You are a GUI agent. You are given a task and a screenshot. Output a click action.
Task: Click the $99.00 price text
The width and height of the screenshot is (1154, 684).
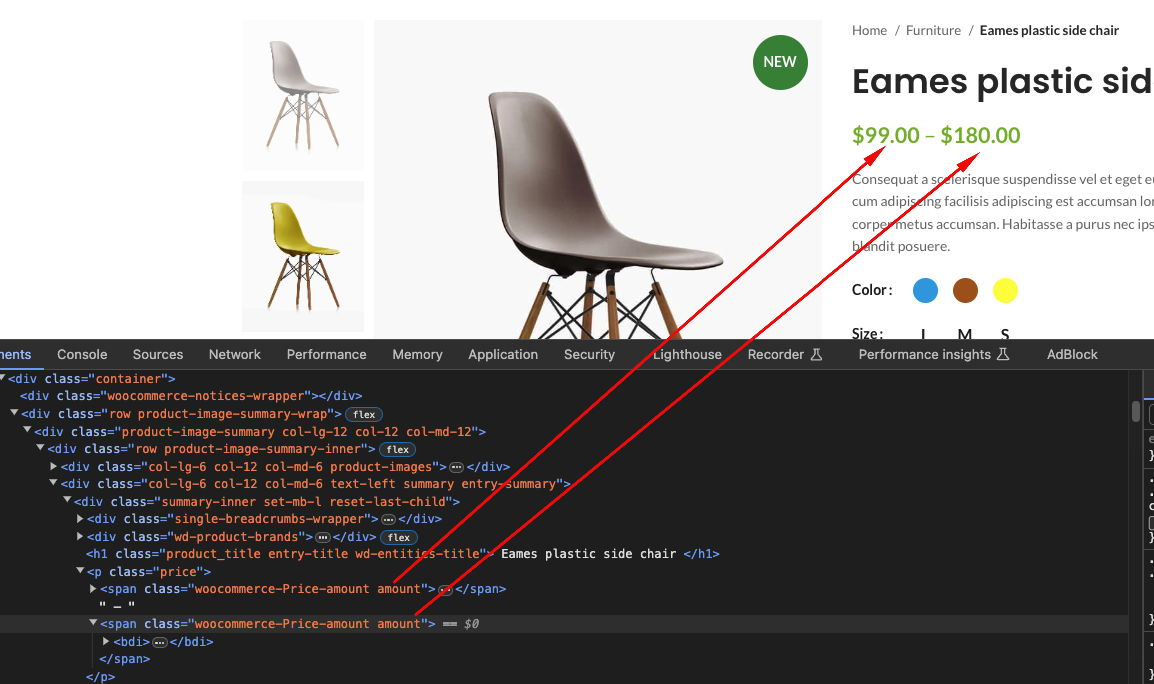(x=885, y=135)
